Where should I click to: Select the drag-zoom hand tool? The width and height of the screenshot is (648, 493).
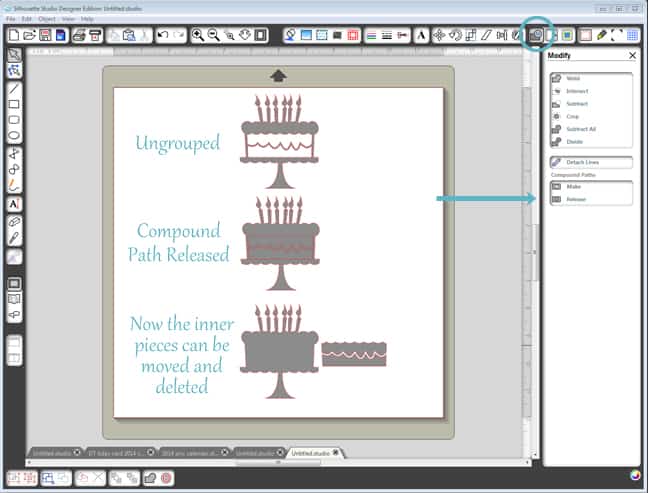click(x=245, y=36)
